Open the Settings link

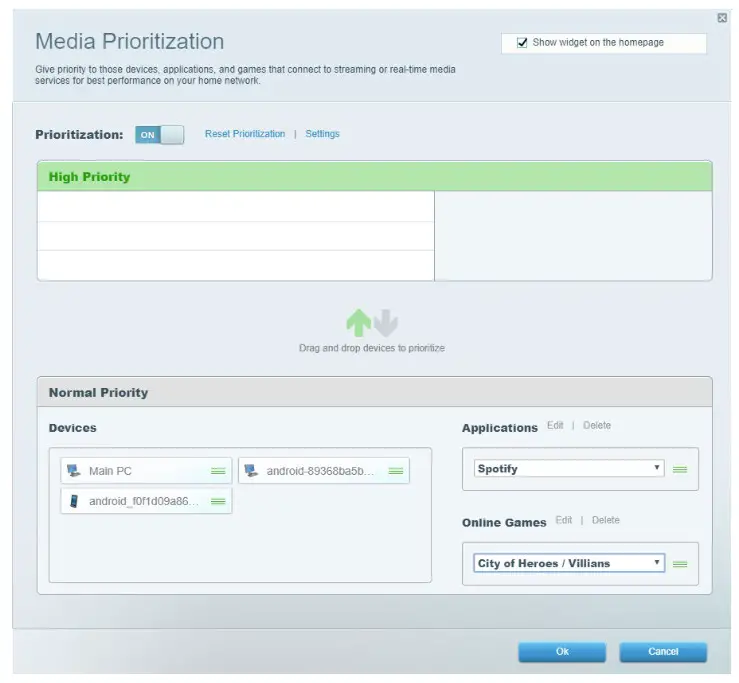[x=322, y=134]
